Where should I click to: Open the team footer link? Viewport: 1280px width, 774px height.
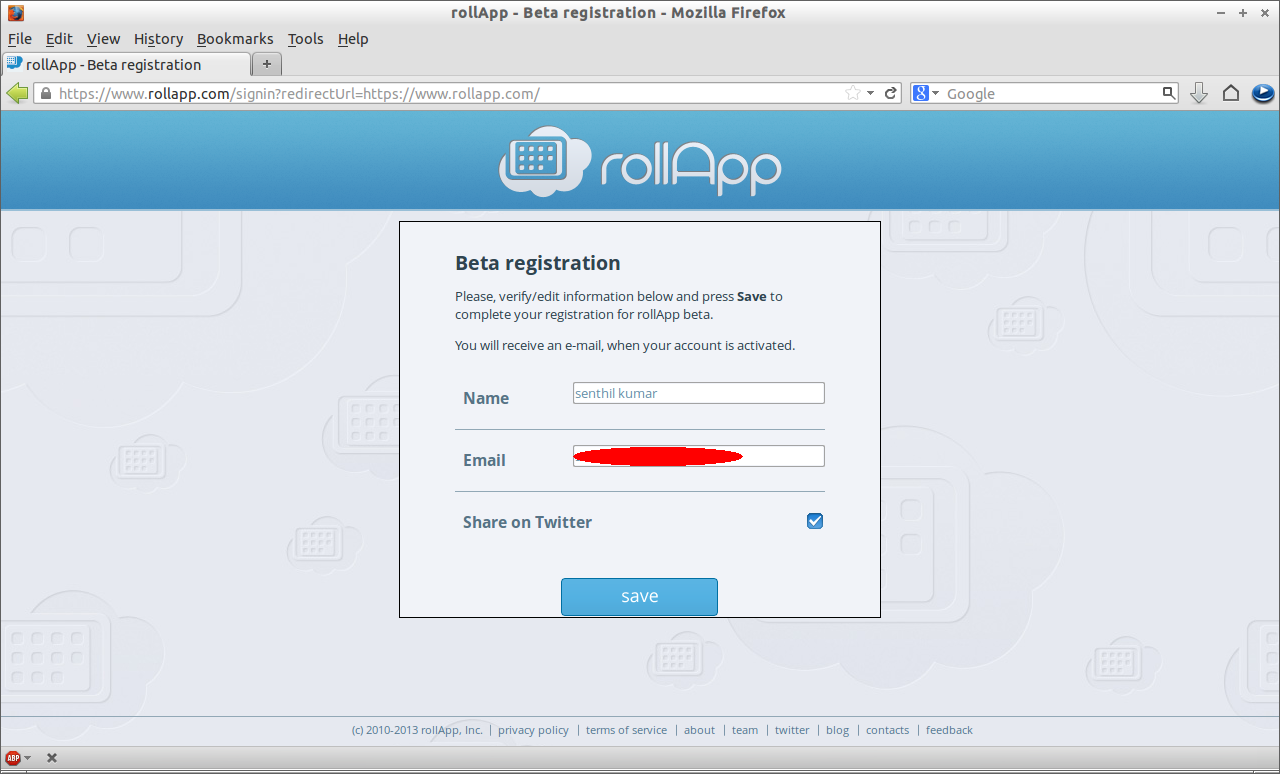(x=745, y=730)
